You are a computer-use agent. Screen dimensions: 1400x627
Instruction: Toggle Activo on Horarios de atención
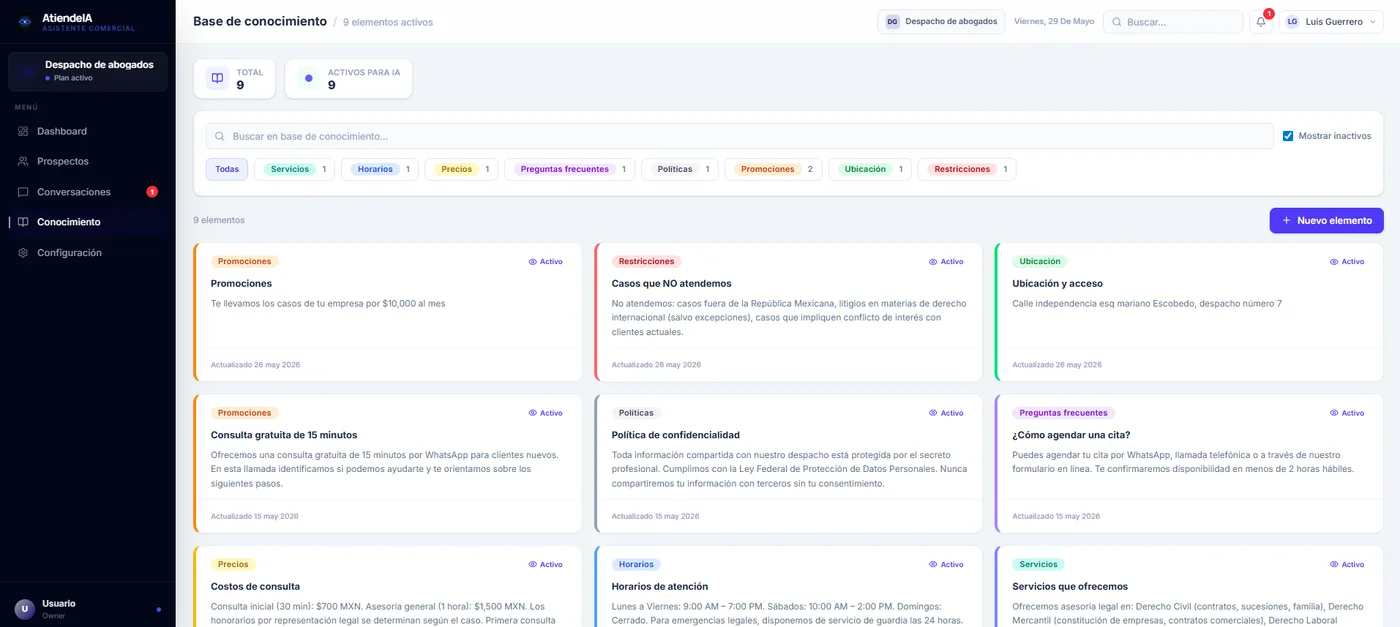pyautogui.click(x=946, y=564)
